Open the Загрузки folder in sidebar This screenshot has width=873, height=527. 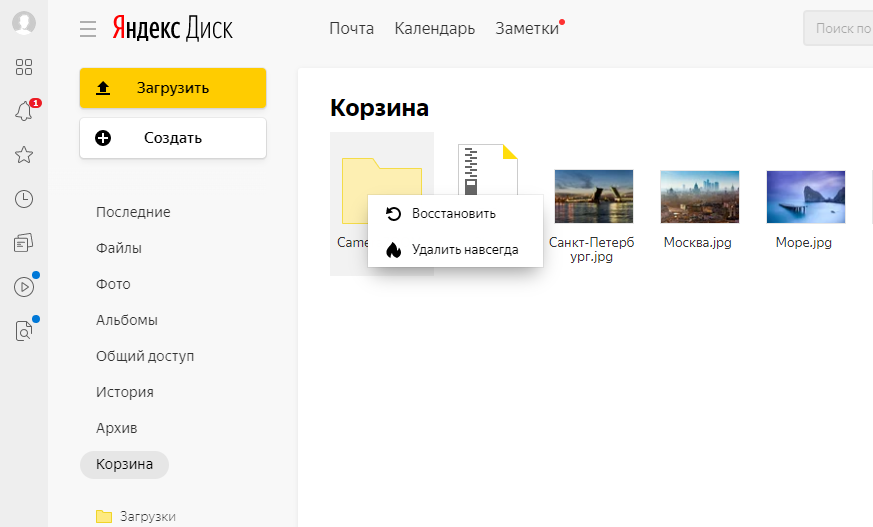tap(136, 516)
